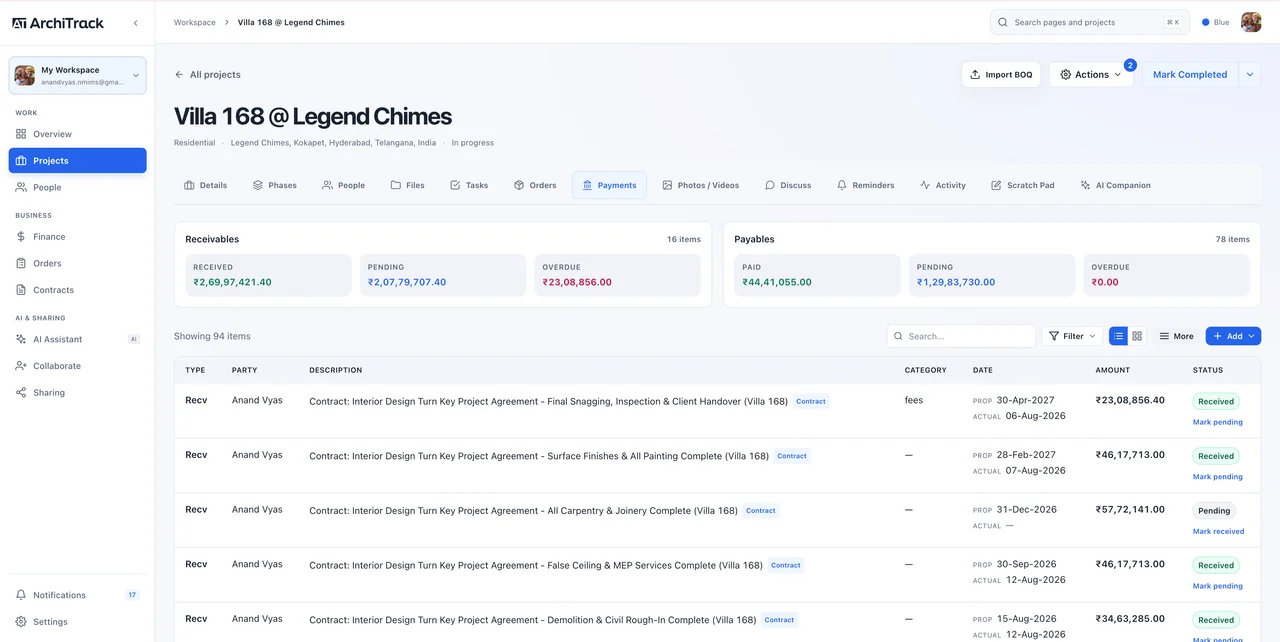This screenshot has height=642, width=1280.
Task: Mark Final Snagging payment as pending
Action: 1218,422
